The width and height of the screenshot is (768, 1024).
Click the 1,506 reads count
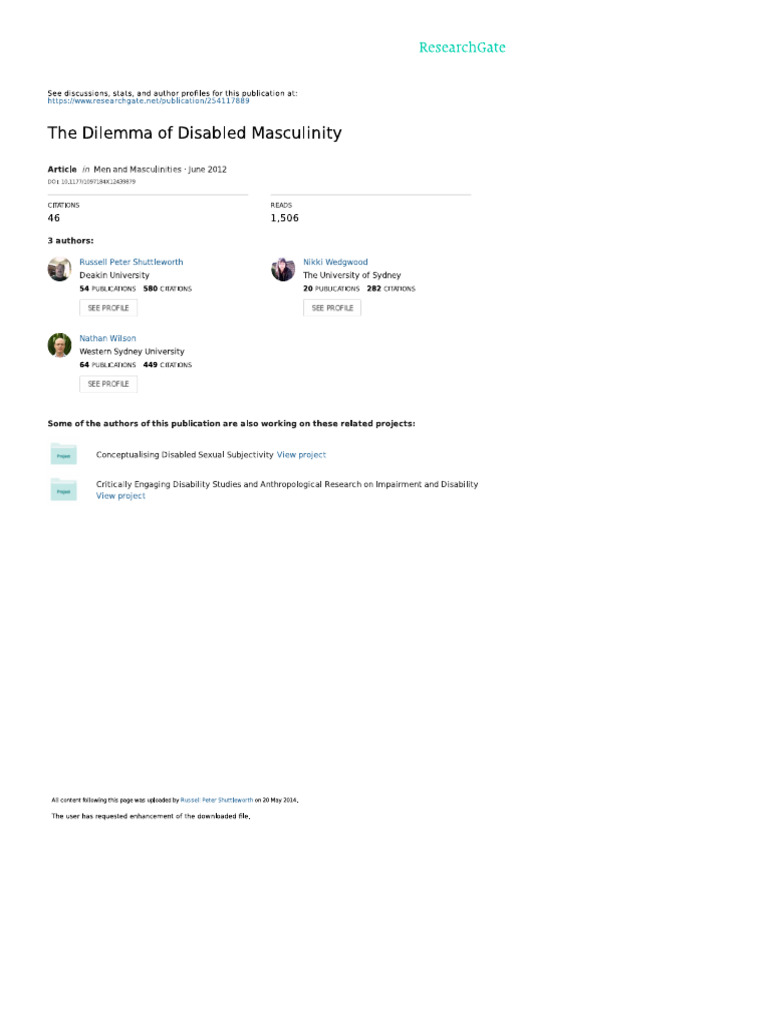tap(284, 217)
